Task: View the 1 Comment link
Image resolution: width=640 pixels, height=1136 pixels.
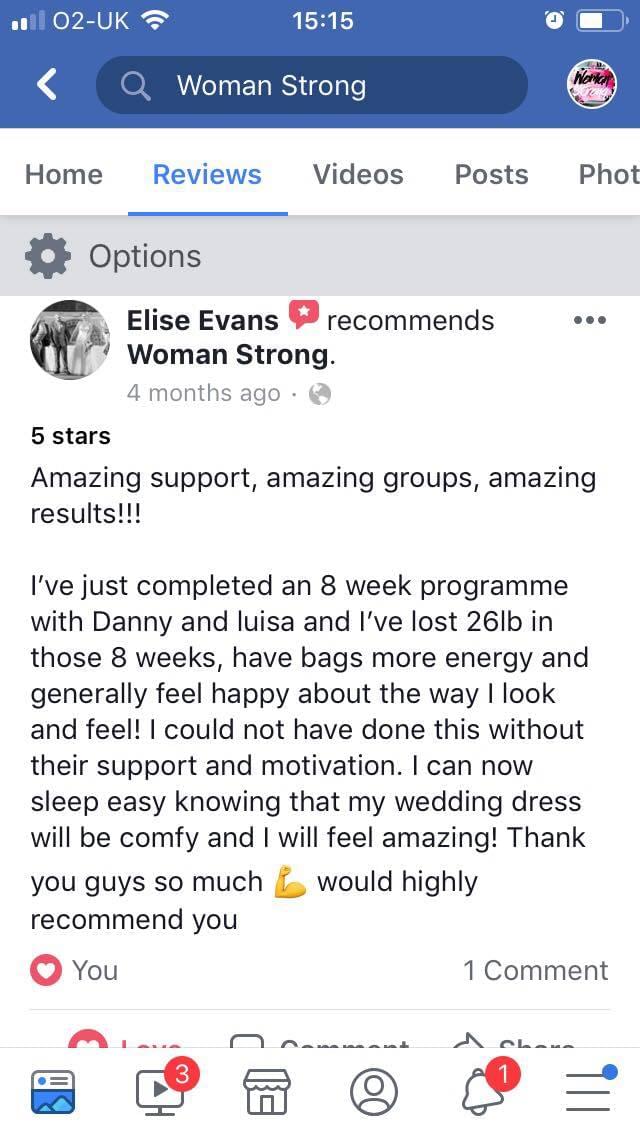Action: pyautogui.click(x=535, y=970)
